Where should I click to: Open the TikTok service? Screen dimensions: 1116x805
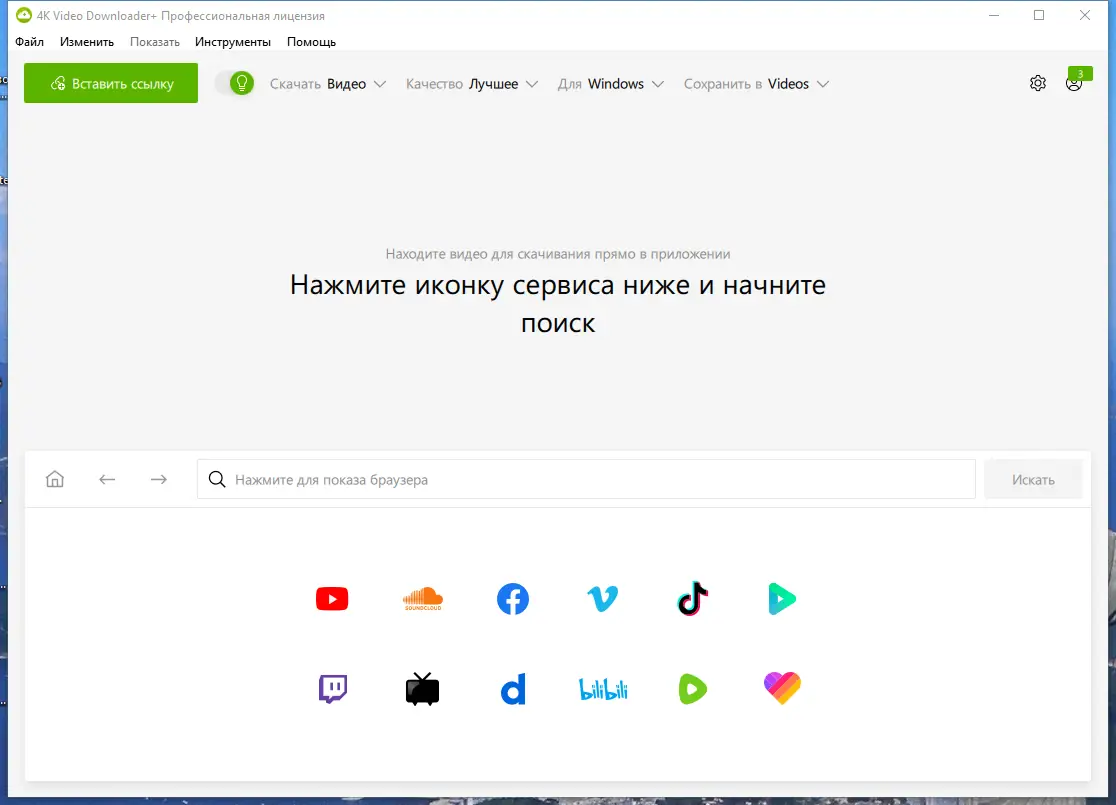tap(692, 598)
